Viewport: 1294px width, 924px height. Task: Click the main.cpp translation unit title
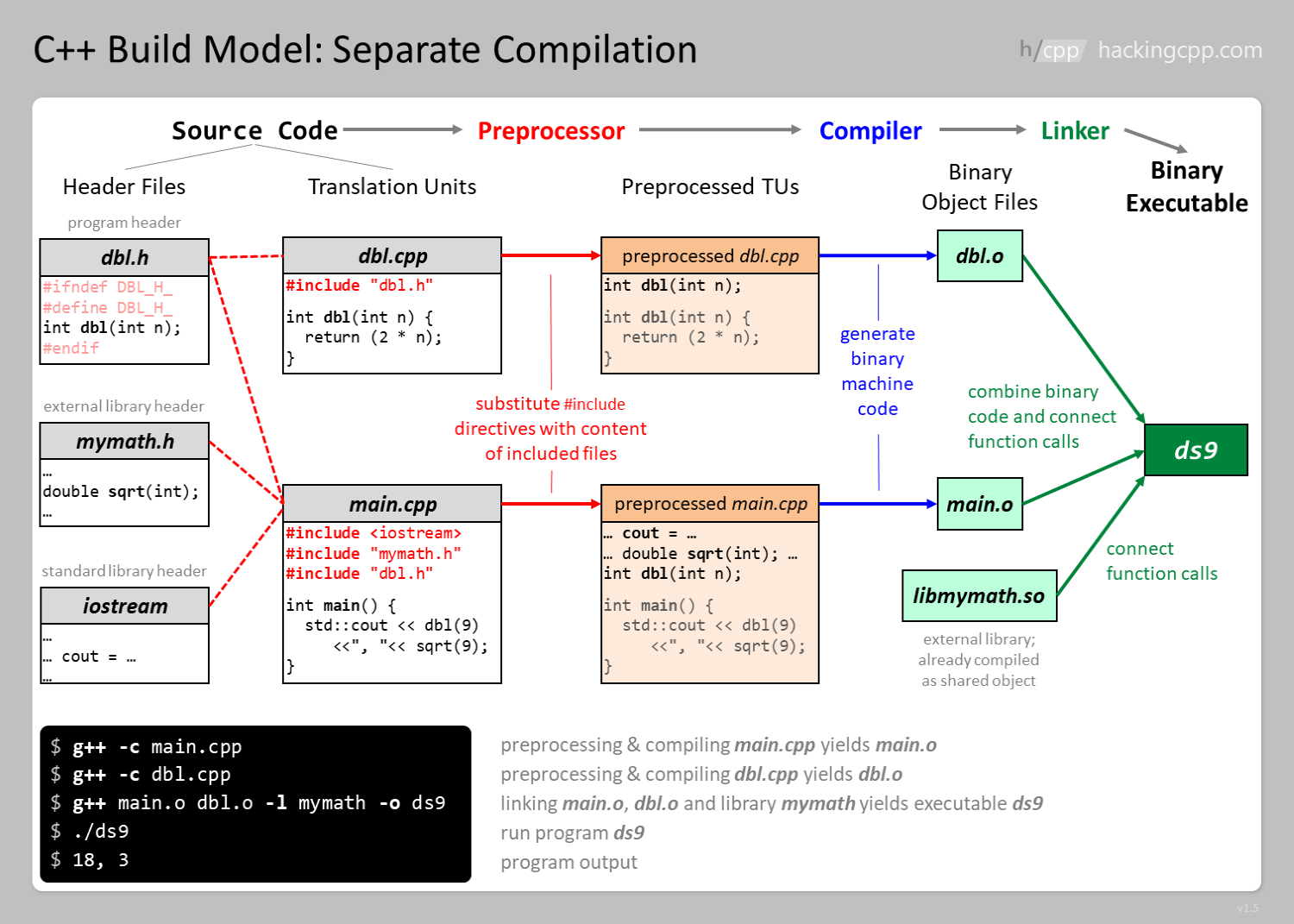pos(393,504)
